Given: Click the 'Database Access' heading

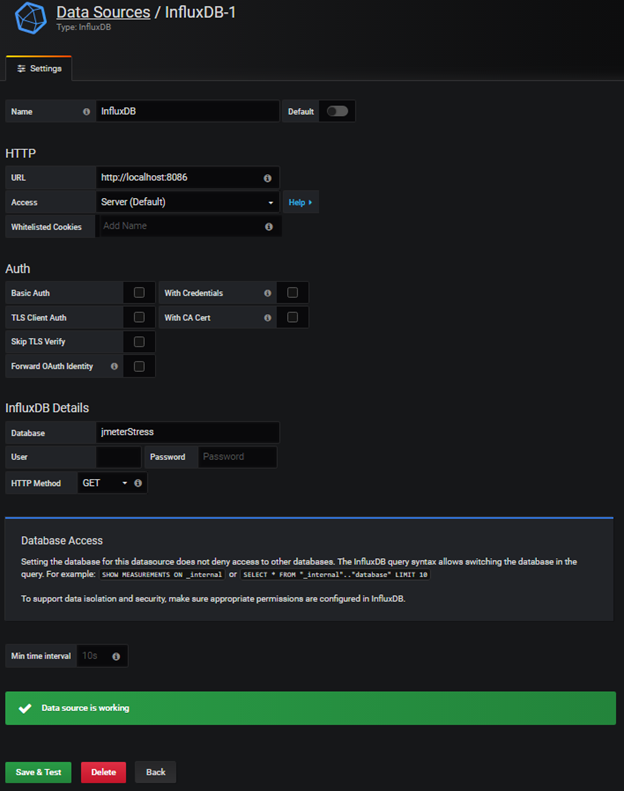Looking at the screenshot, I should click(x=62, y=541).
